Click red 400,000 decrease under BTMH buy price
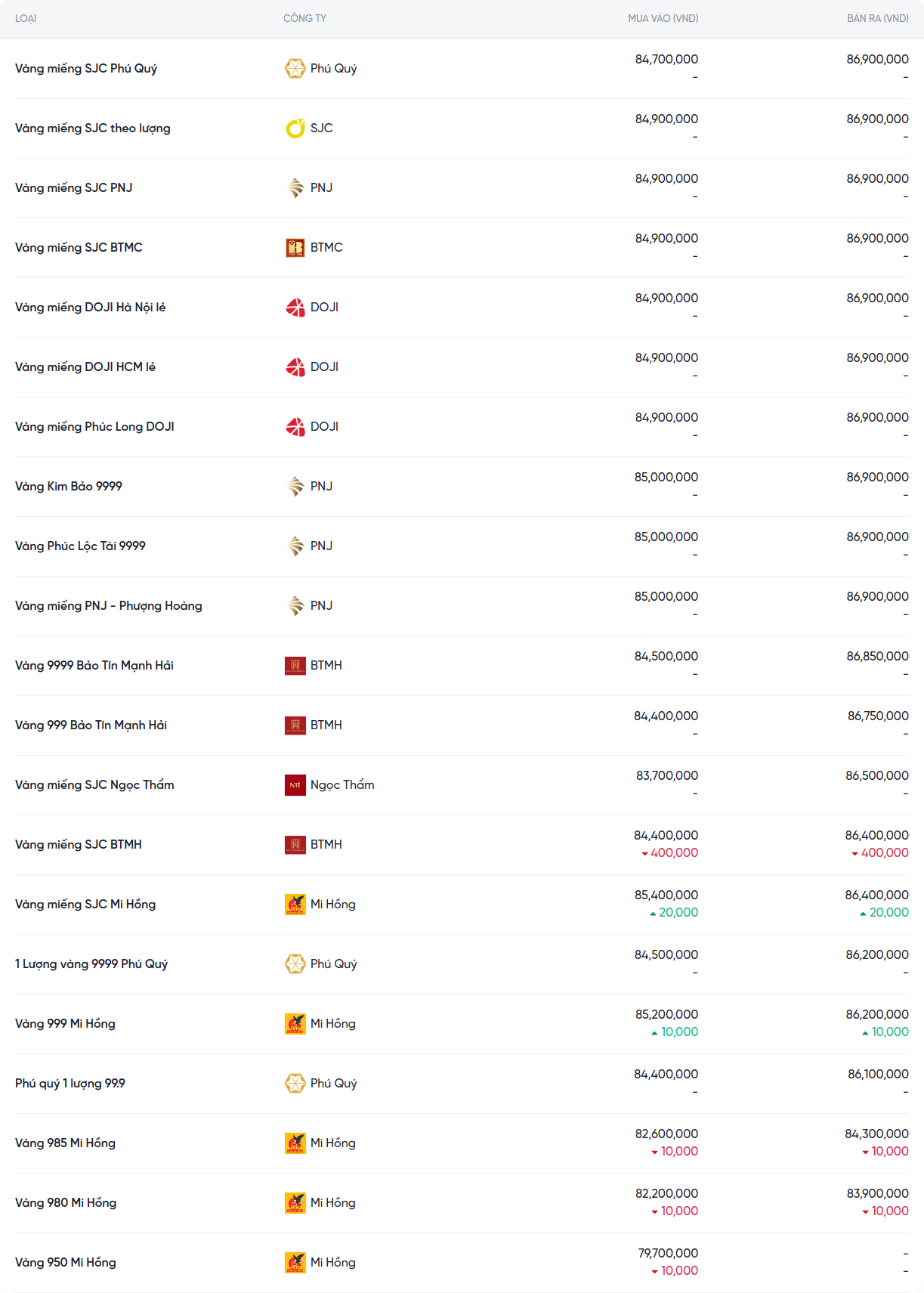Viewport: 924px width, 1293px height. pos(674,852)
